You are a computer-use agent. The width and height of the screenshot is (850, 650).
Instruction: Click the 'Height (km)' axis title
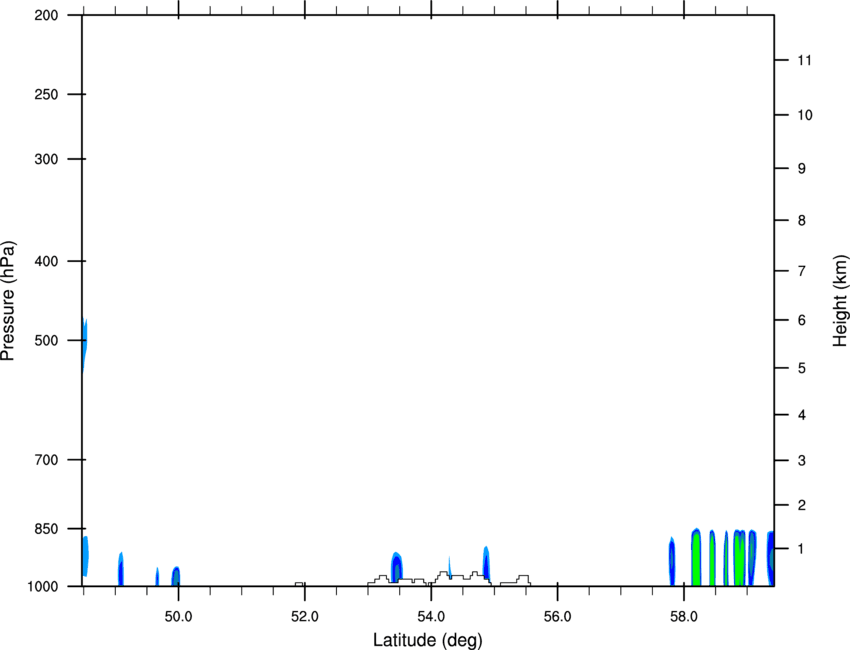pyautogui.click(x=840, y=301)
